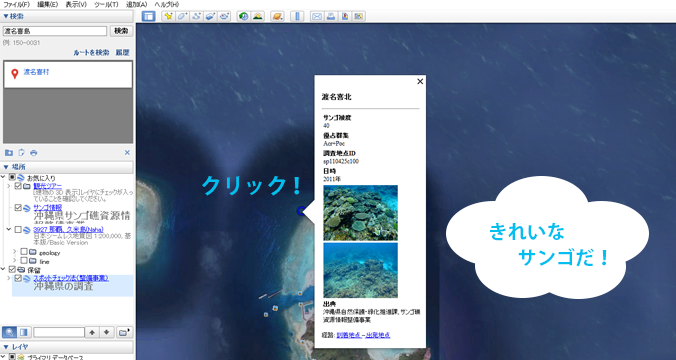This screenshot has height=360, width=676.
Task: Uncheck the スポットチェック法 checkbox
Action: pos(18,279)
